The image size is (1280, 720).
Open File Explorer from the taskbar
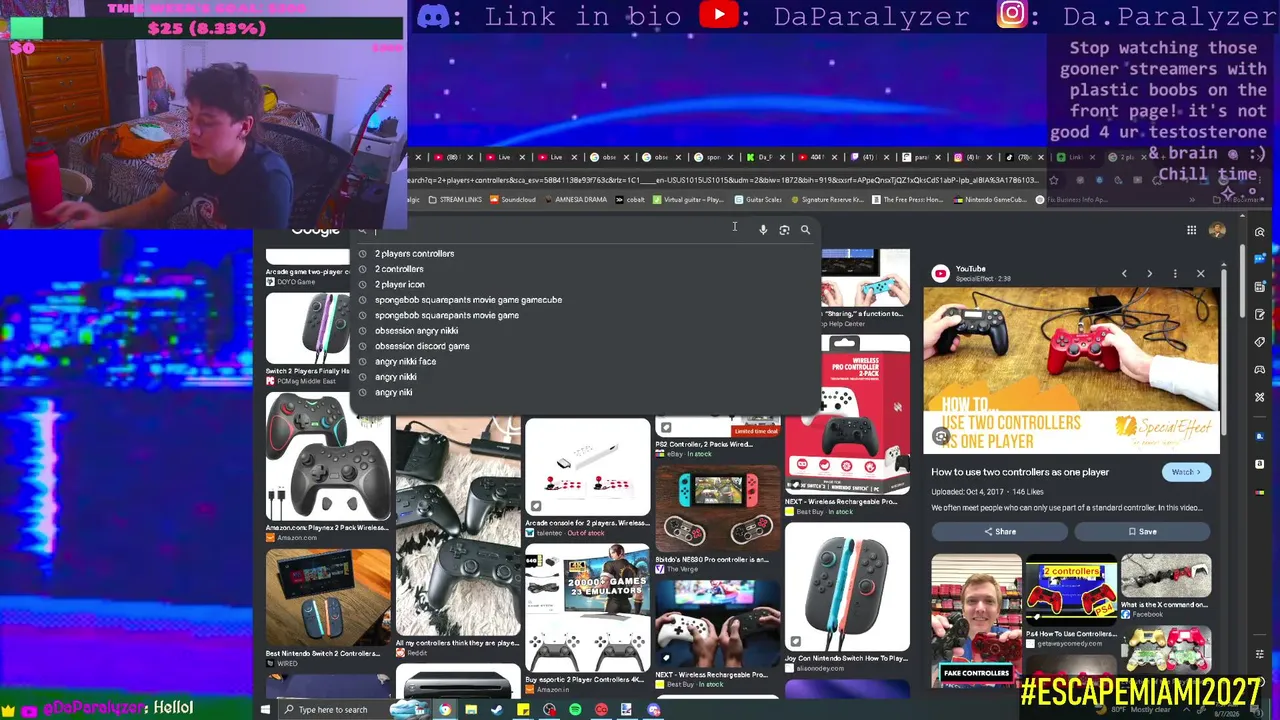click(x=471, y=710)
